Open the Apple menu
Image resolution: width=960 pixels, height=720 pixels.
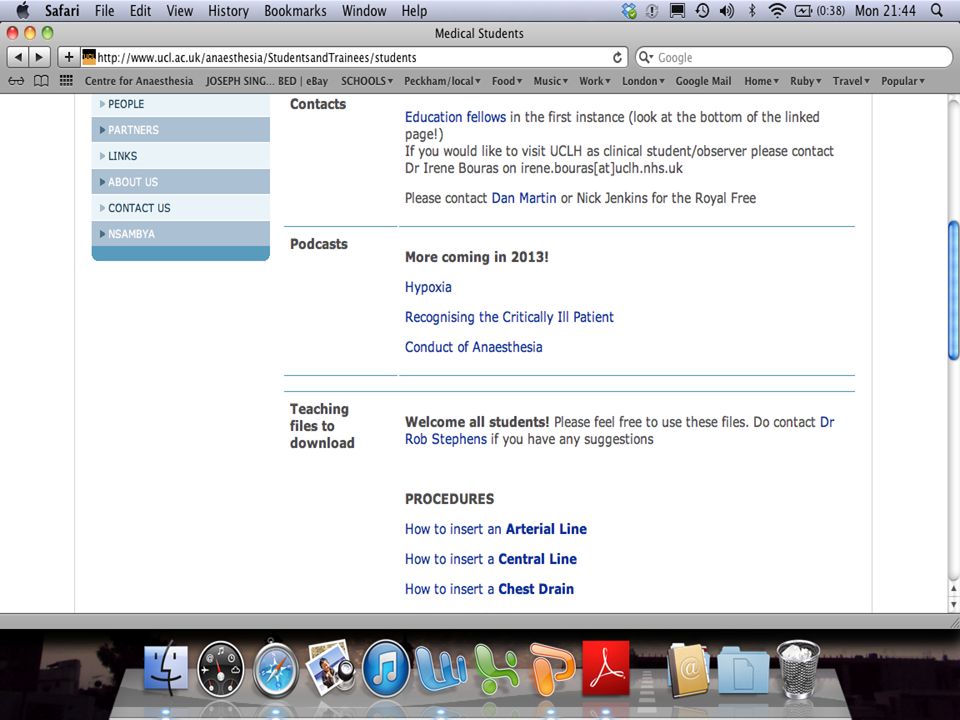tap(23, 10)
